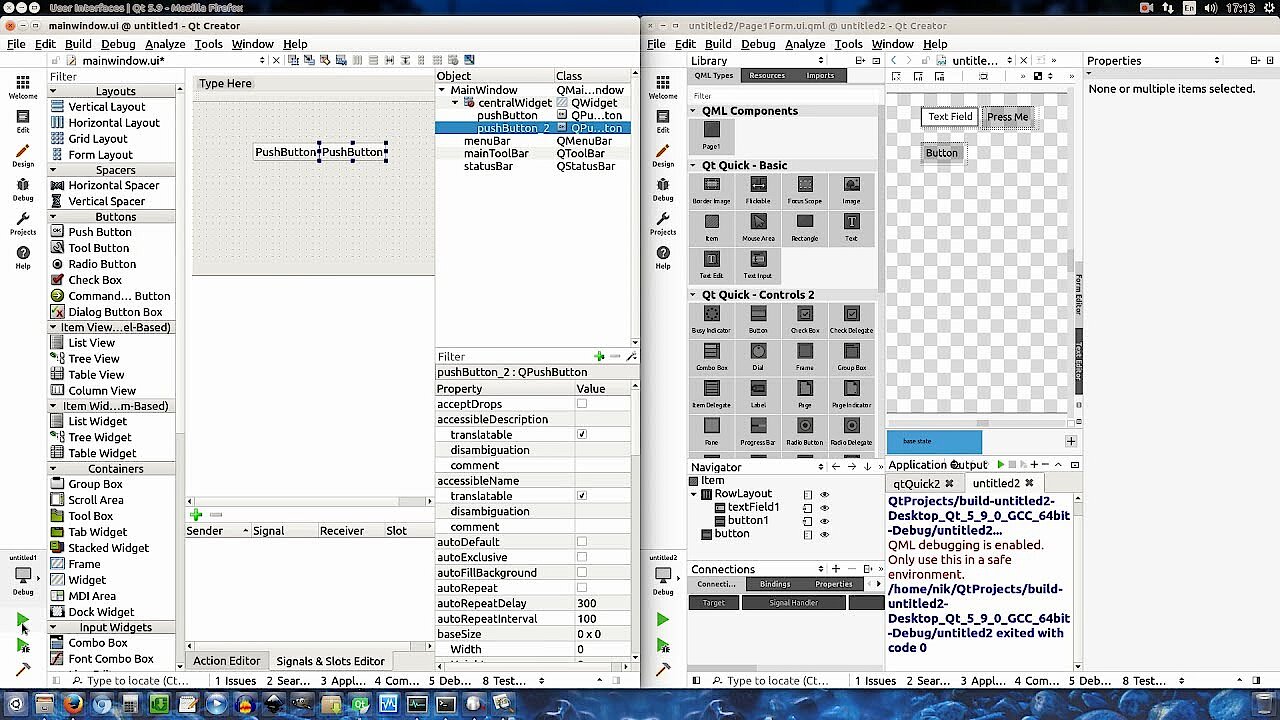This screenshot has height=720, width=1280.
Task: Open Projects mode in untitled1 window sidebar
Action: click(x=23, y=223)
